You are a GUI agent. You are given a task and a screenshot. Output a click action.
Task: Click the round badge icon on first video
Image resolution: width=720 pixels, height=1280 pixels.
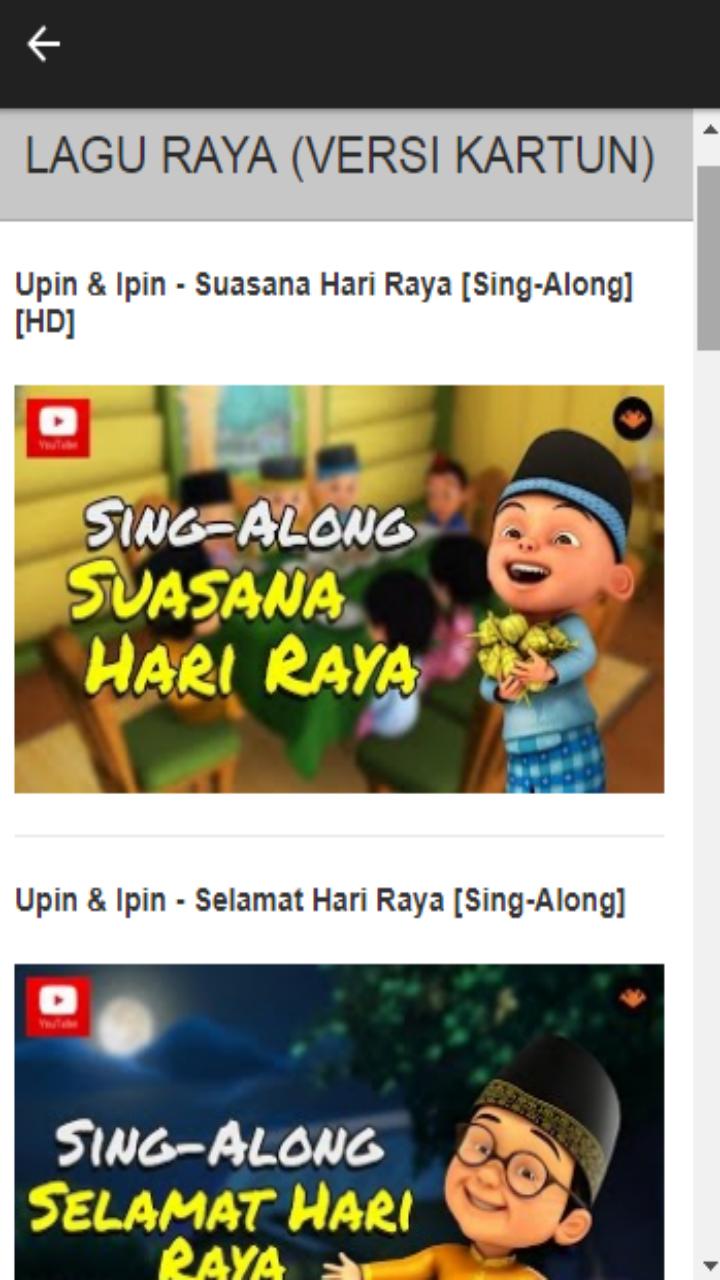coord(632,419)
